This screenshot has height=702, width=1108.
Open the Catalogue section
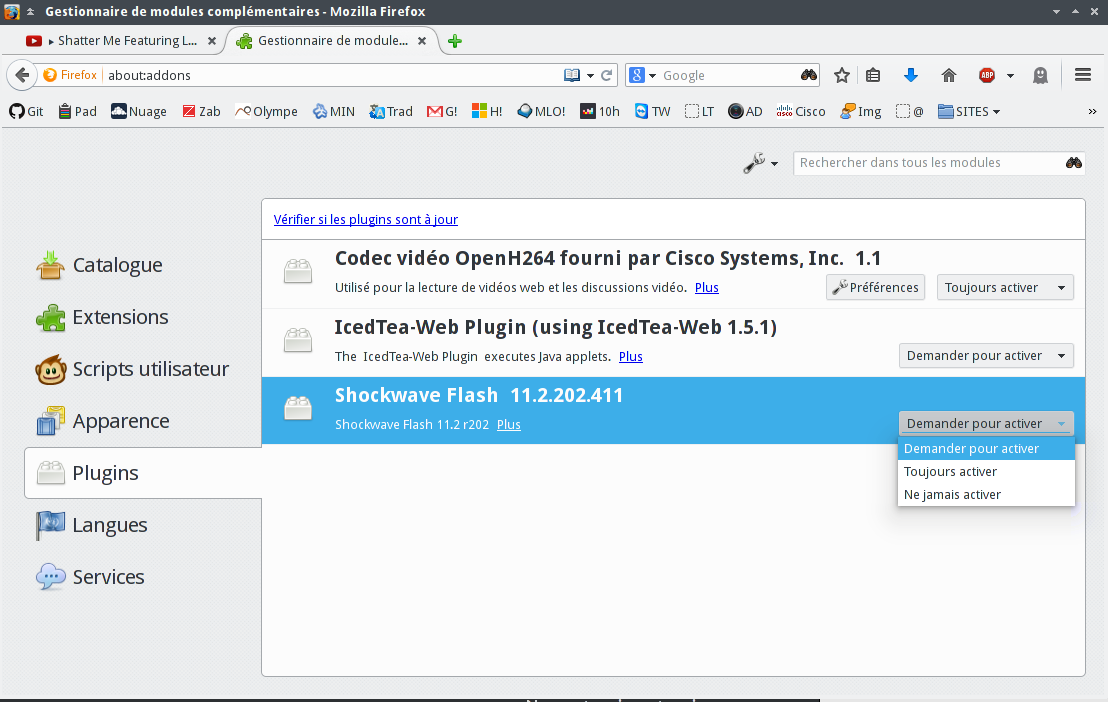(100, 265)
